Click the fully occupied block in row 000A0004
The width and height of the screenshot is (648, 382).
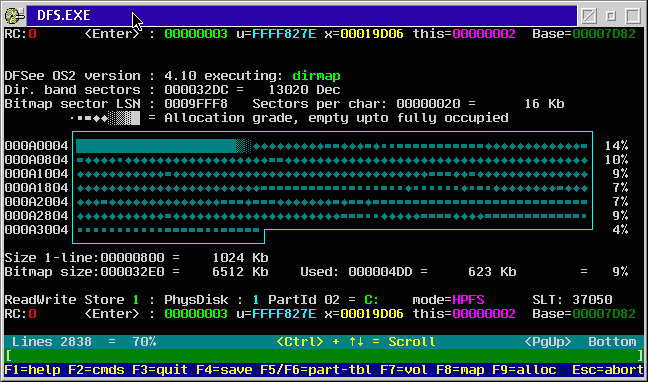point(156,146)
